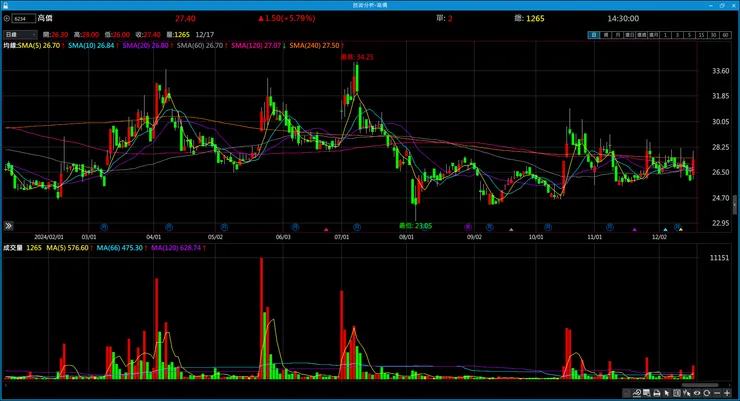Image resolution: width=740 pixels, height=401 pixels.
Task: Click the total volume 1265 in header
Action: [x=535, y=18]
